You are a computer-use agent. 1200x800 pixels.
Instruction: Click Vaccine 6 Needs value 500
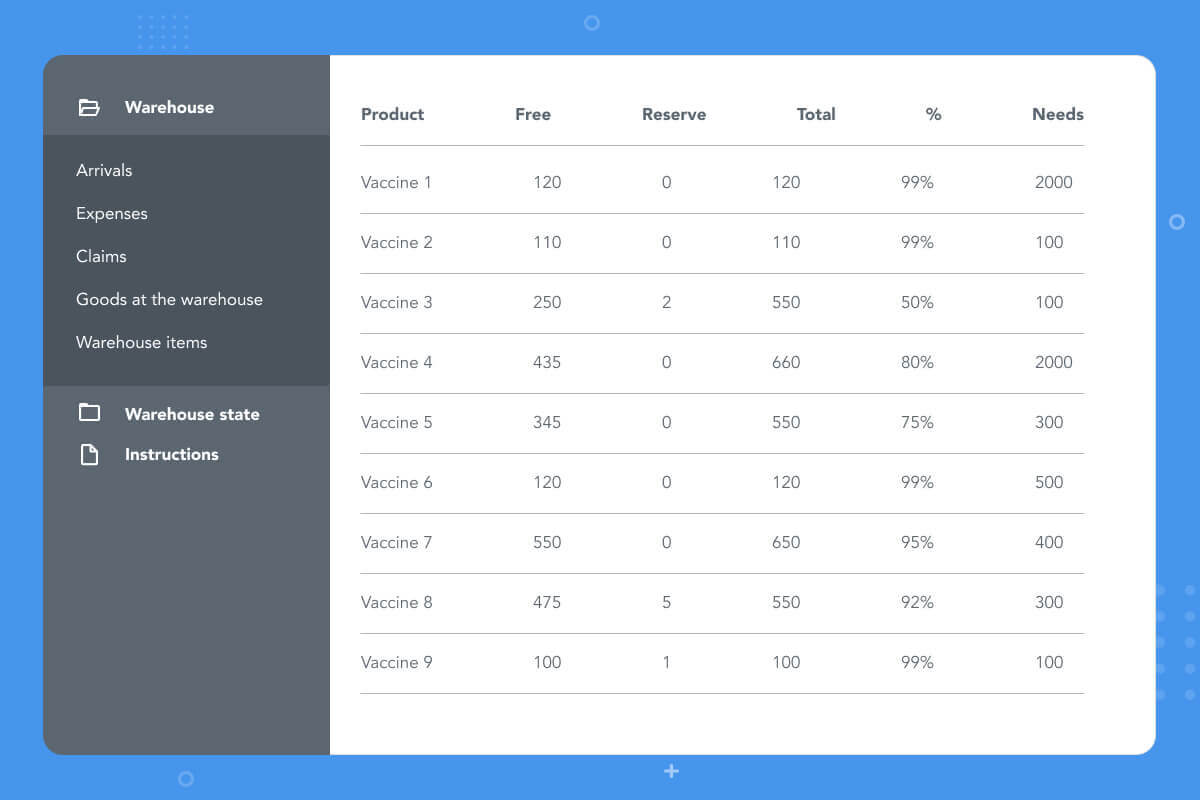coord(1049,482)
